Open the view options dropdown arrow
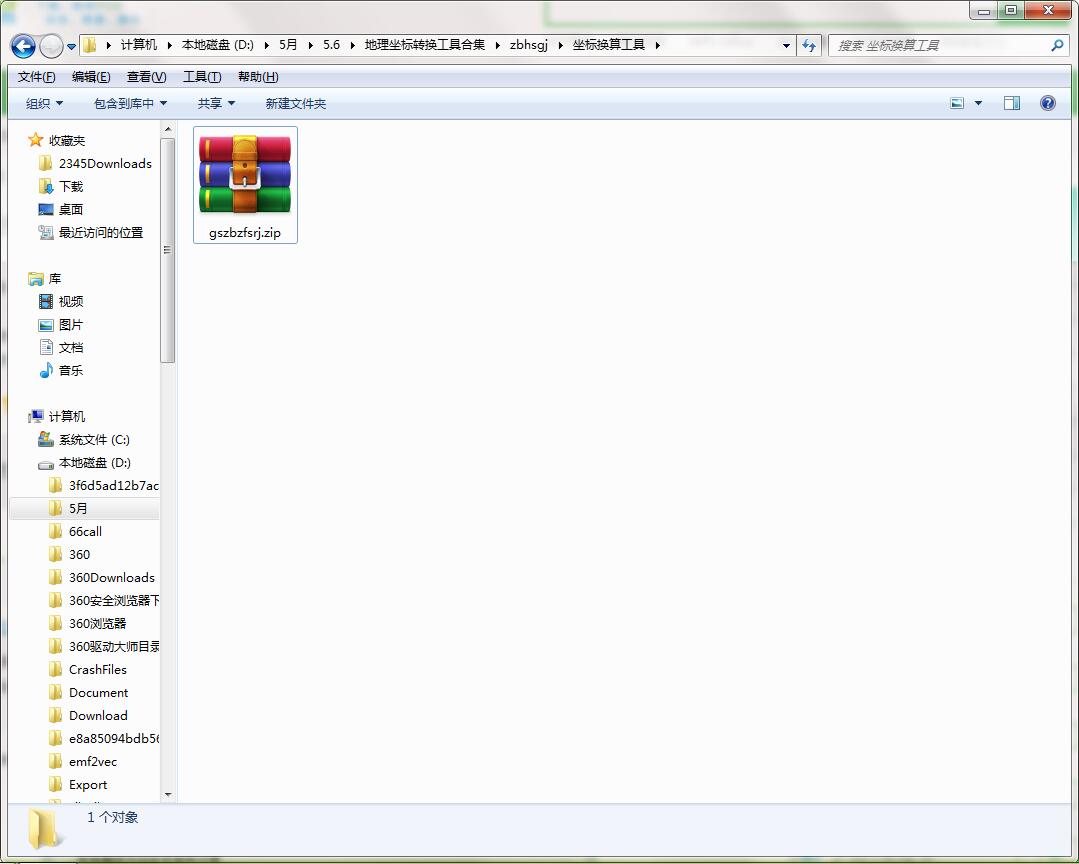This screenshot has width=1079, height=864. pos(979,103)
